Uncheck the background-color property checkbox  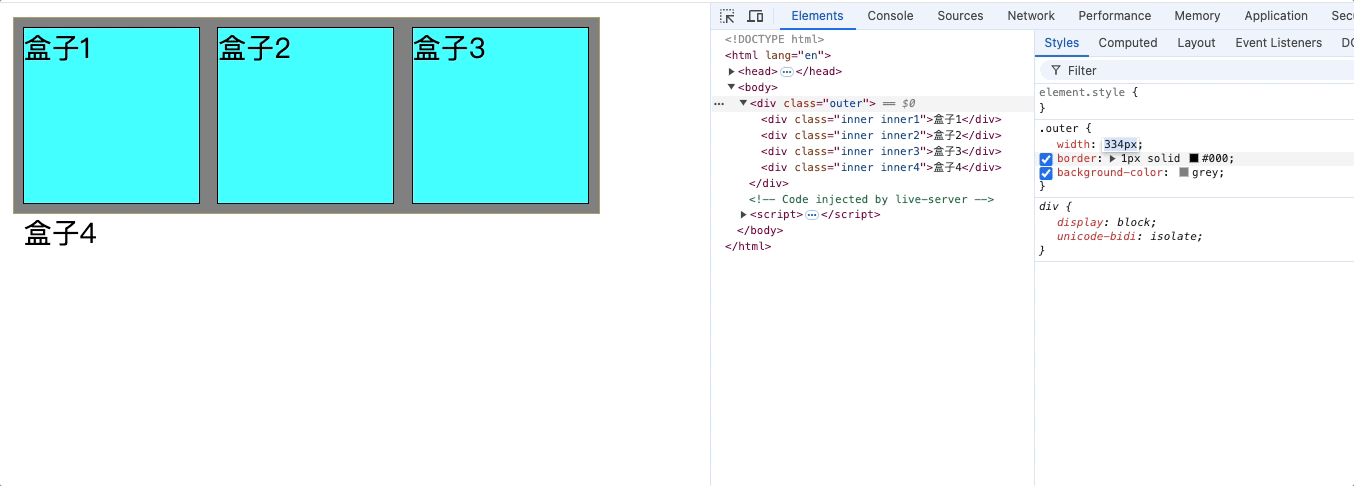(x=1046, y=173)
